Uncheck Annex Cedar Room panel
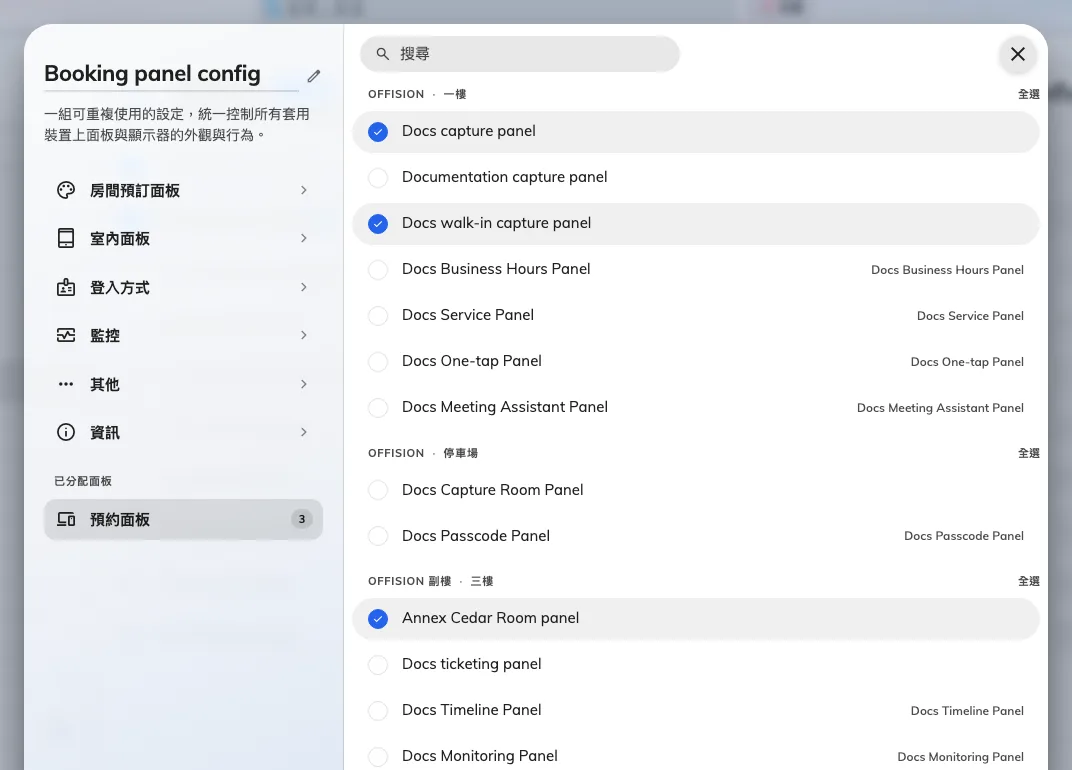Image resolution: width=1072 pixels, height=770 pixels. click(378, 619)
